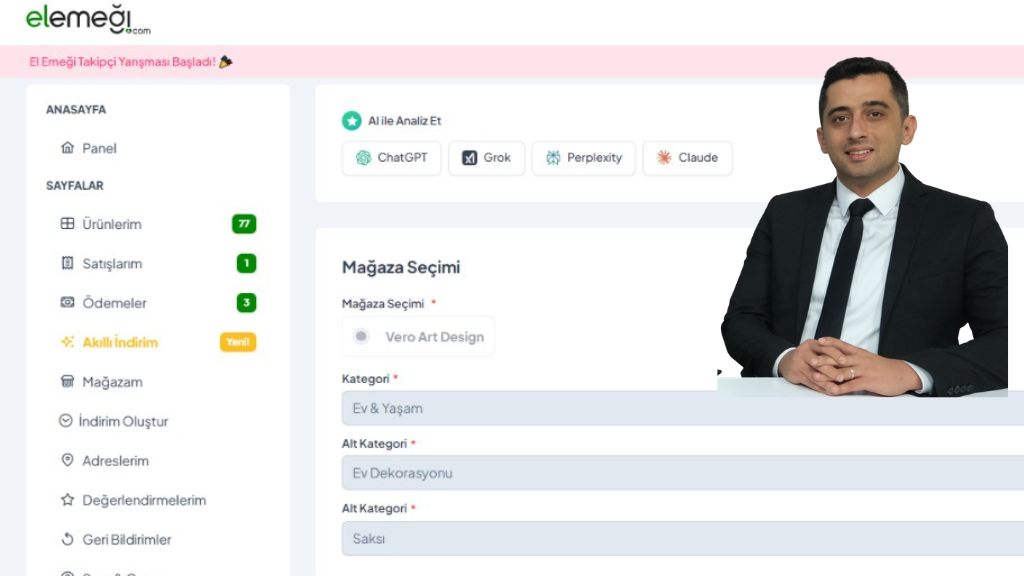Image resolution: width=1024 pixels, height=576 pixels.
Task: Click the Mağazam store icon
Action: tap(67, 381)
